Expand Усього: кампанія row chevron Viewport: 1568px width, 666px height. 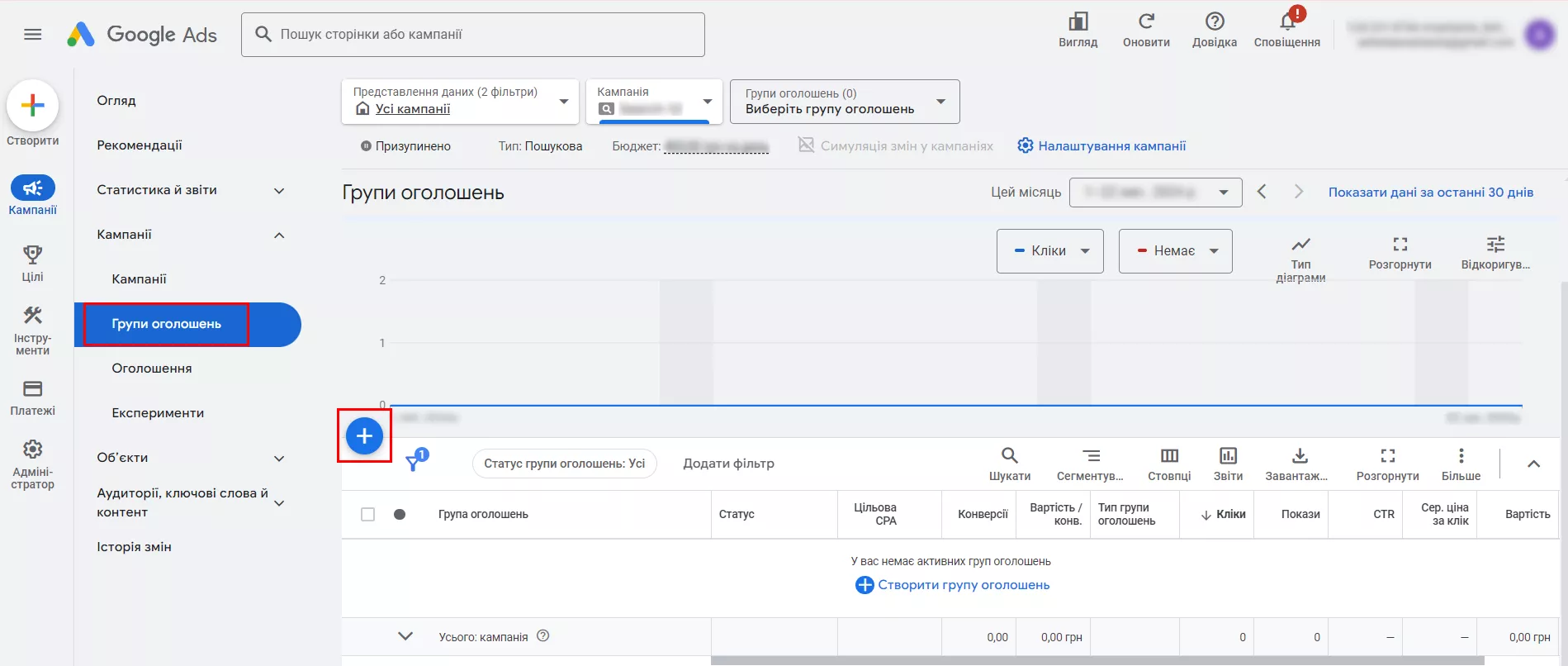[x=405, y=636]
